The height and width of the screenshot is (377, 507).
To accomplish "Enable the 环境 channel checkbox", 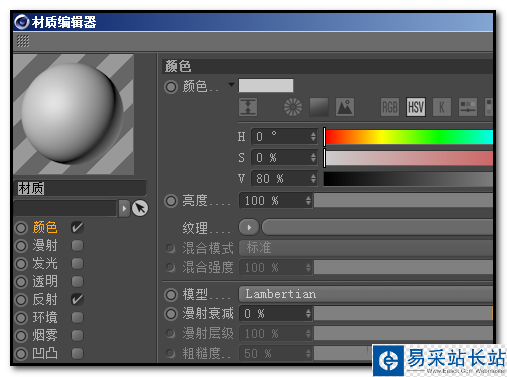I will (77, 317).
